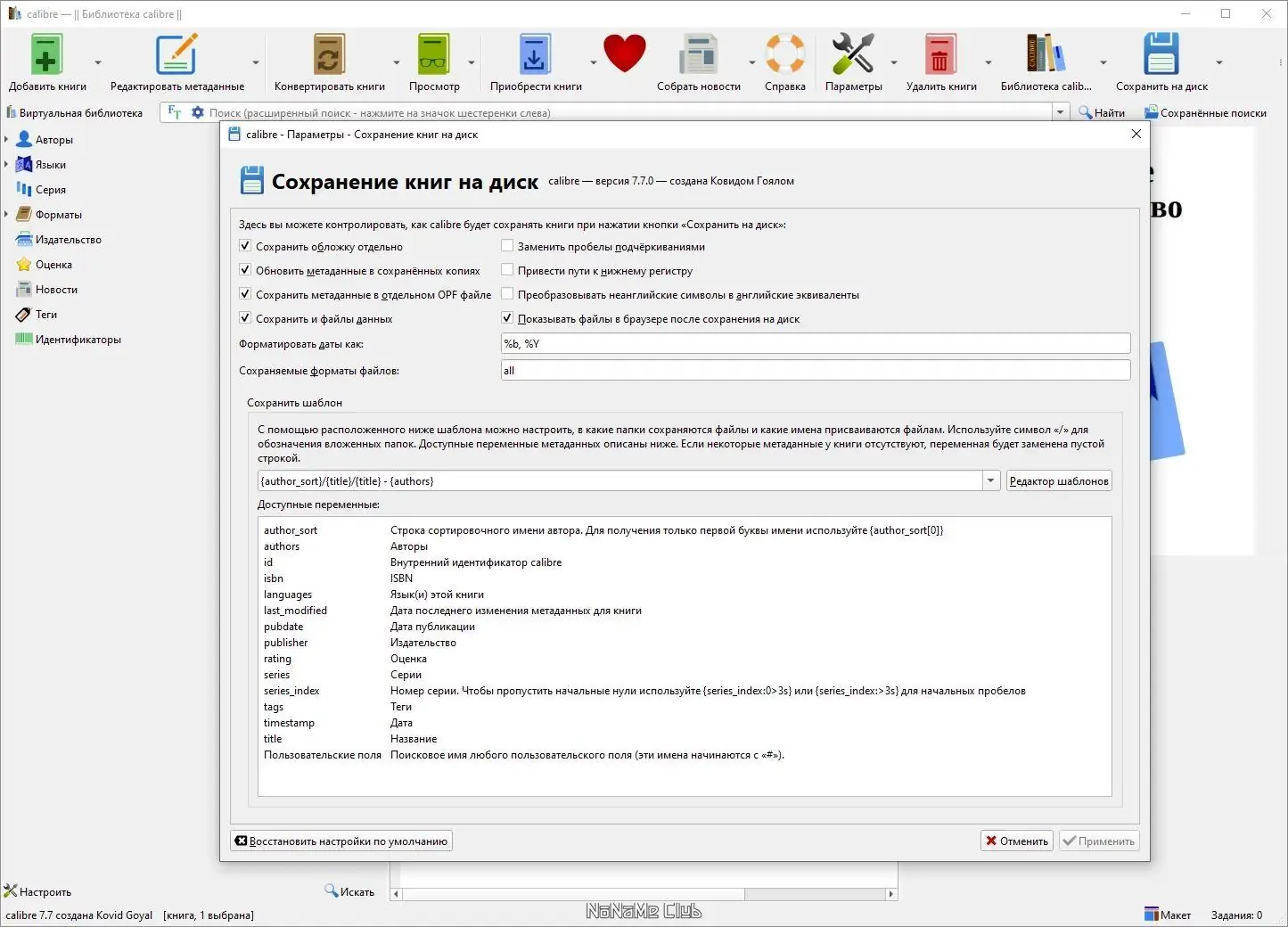Image resolution: width=1288 pixels, height=927 pixels.
Task: Click the gear icon for advanced search
Action: [x=197, y=112]
